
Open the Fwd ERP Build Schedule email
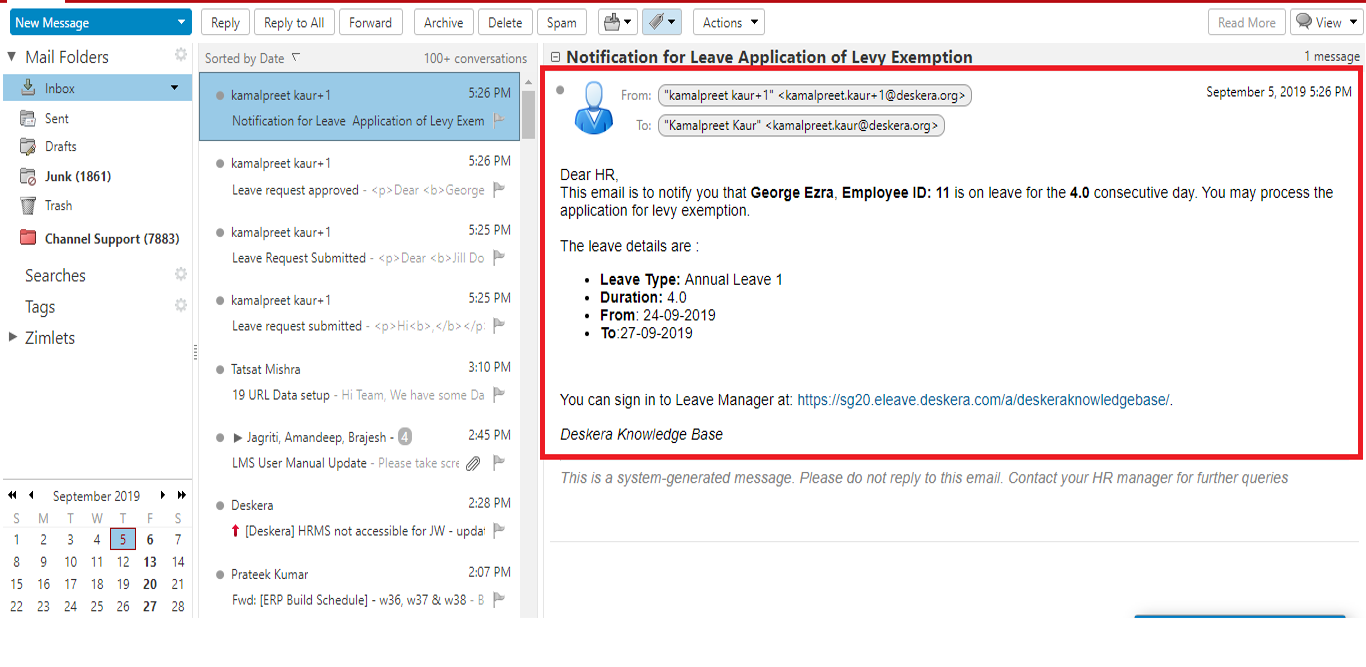click(360, 586)
